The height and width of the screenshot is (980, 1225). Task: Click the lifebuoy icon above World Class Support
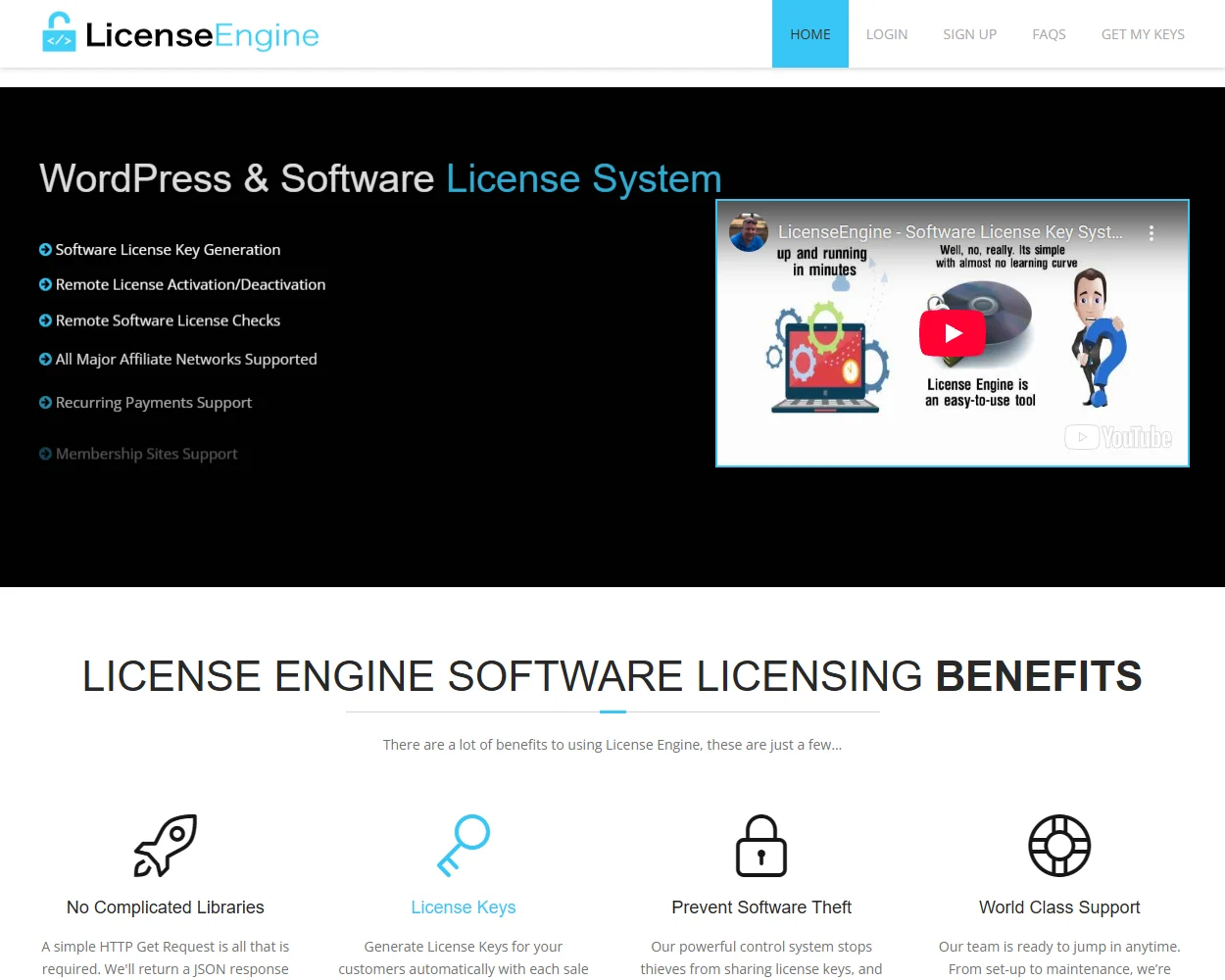click(x=1059, y=846)
